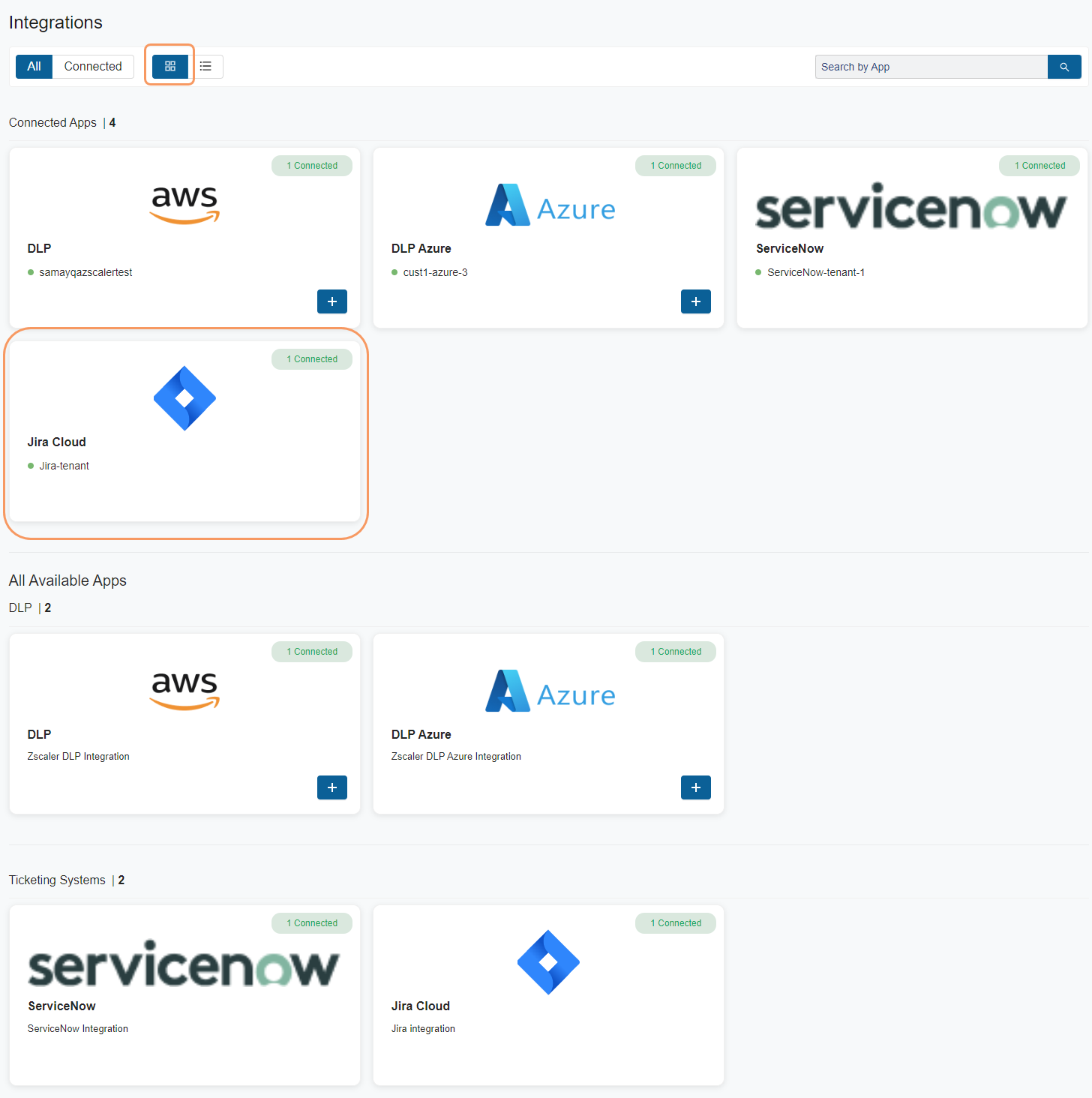Screen dimensions: 1092x1098
Task: Add tenant on connected DLP Azure card
Action: coord(695,301)
